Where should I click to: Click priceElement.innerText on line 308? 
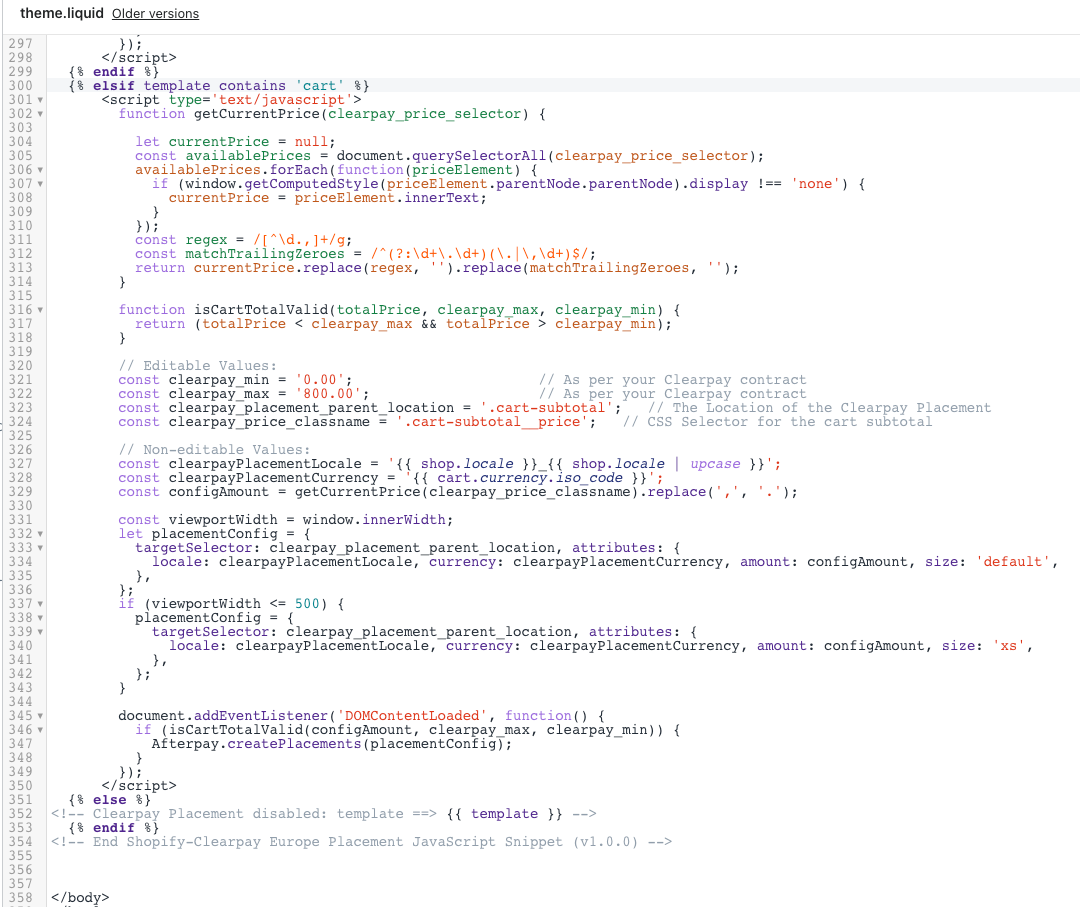tap(386, 198)
